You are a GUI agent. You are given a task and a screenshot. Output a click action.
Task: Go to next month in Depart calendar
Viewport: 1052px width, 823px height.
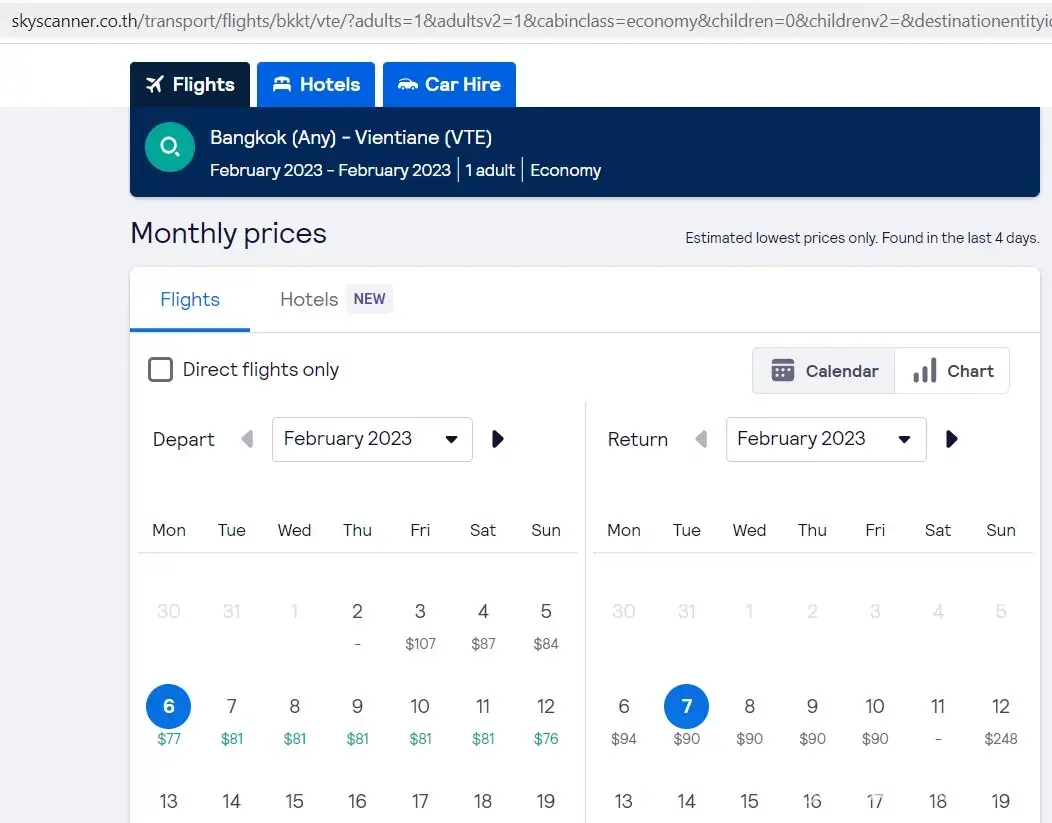498,439
